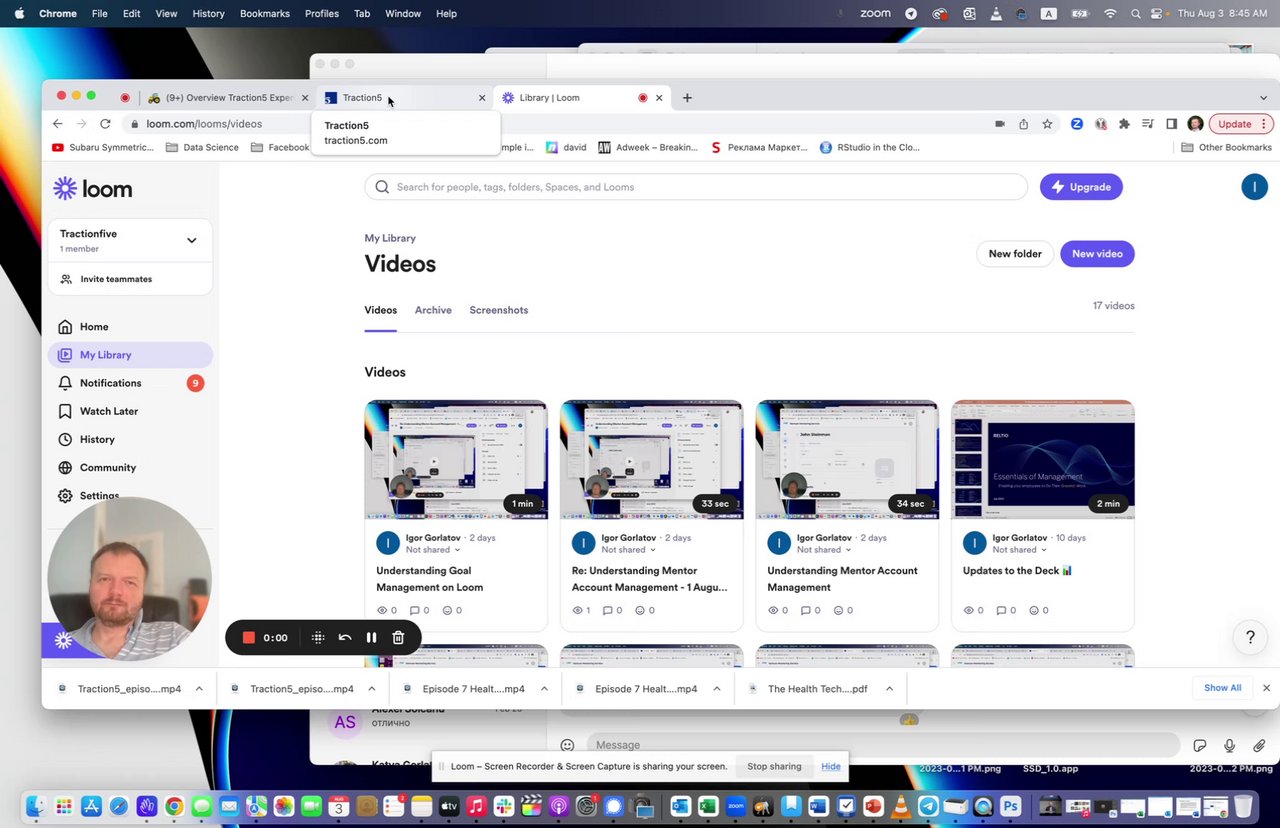This screenshot has height=828, width=1280.
Task: Go back to the previous page in Chrome
Action: 57,124
